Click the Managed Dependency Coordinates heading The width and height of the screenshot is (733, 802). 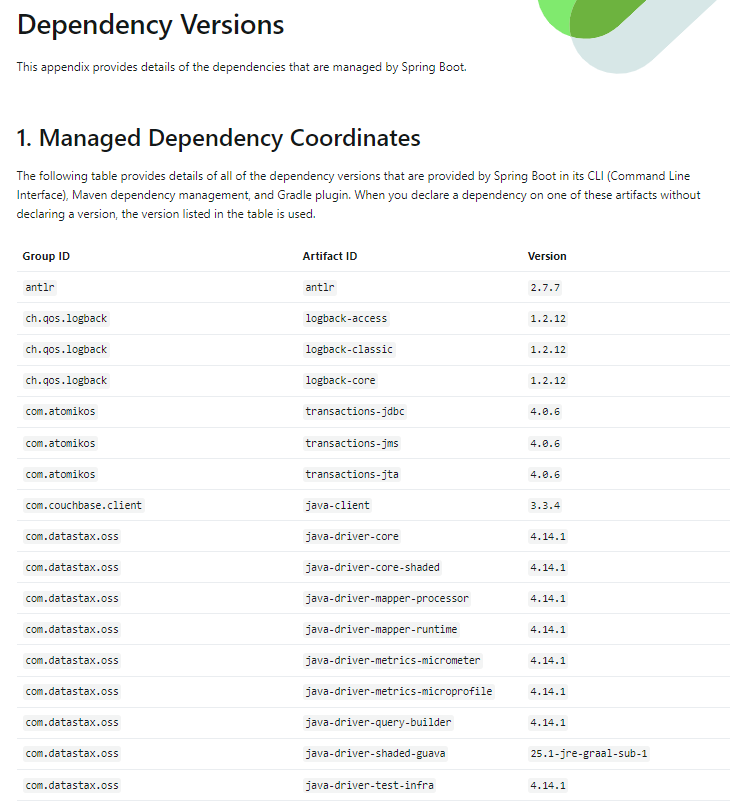218,138
